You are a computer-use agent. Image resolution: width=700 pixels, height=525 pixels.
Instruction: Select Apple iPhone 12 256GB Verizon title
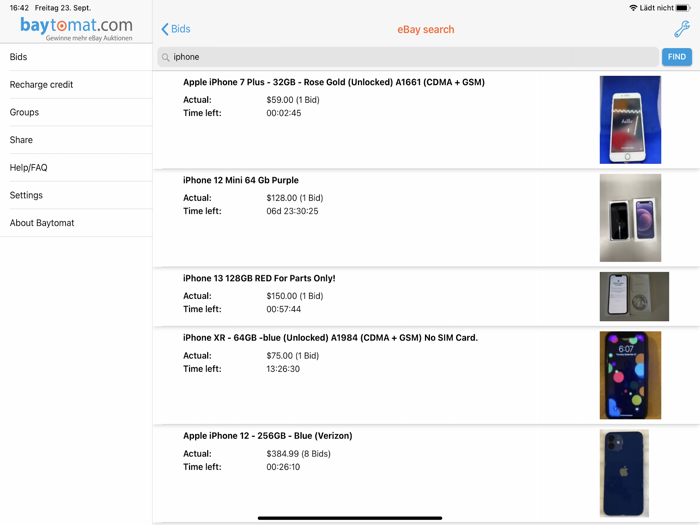[267, 436]
